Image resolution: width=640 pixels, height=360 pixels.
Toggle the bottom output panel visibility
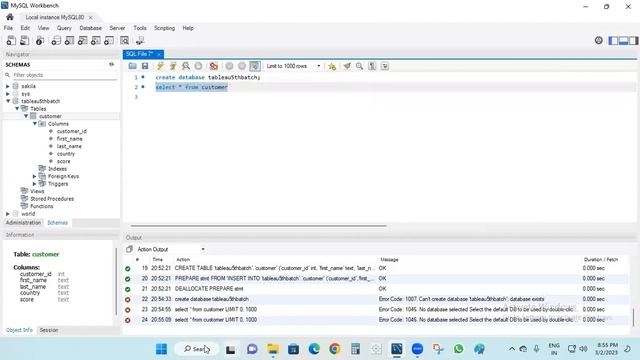pos(623,40)
